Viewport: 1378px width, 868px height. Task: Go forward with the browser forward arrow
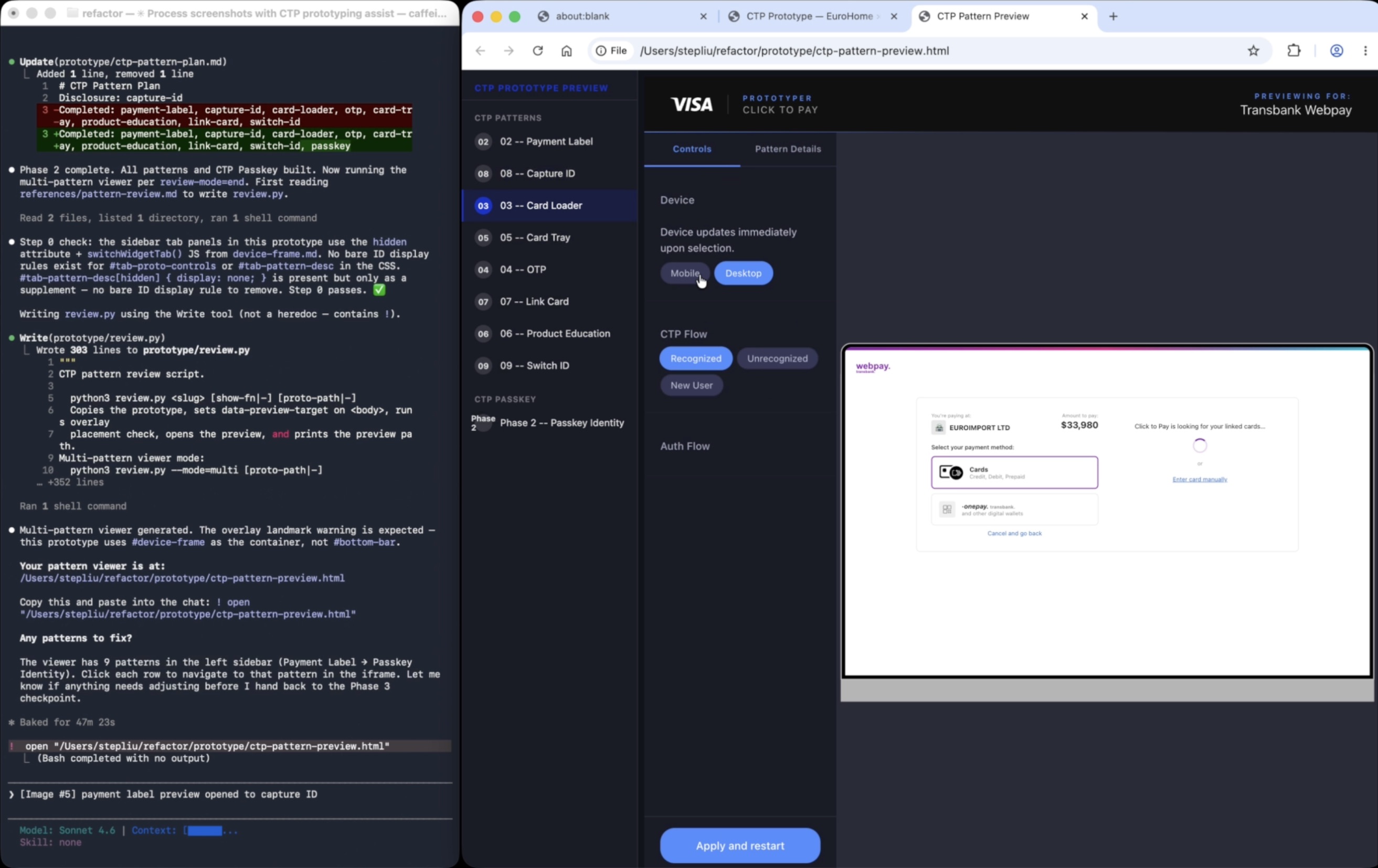tap(508, 50)
